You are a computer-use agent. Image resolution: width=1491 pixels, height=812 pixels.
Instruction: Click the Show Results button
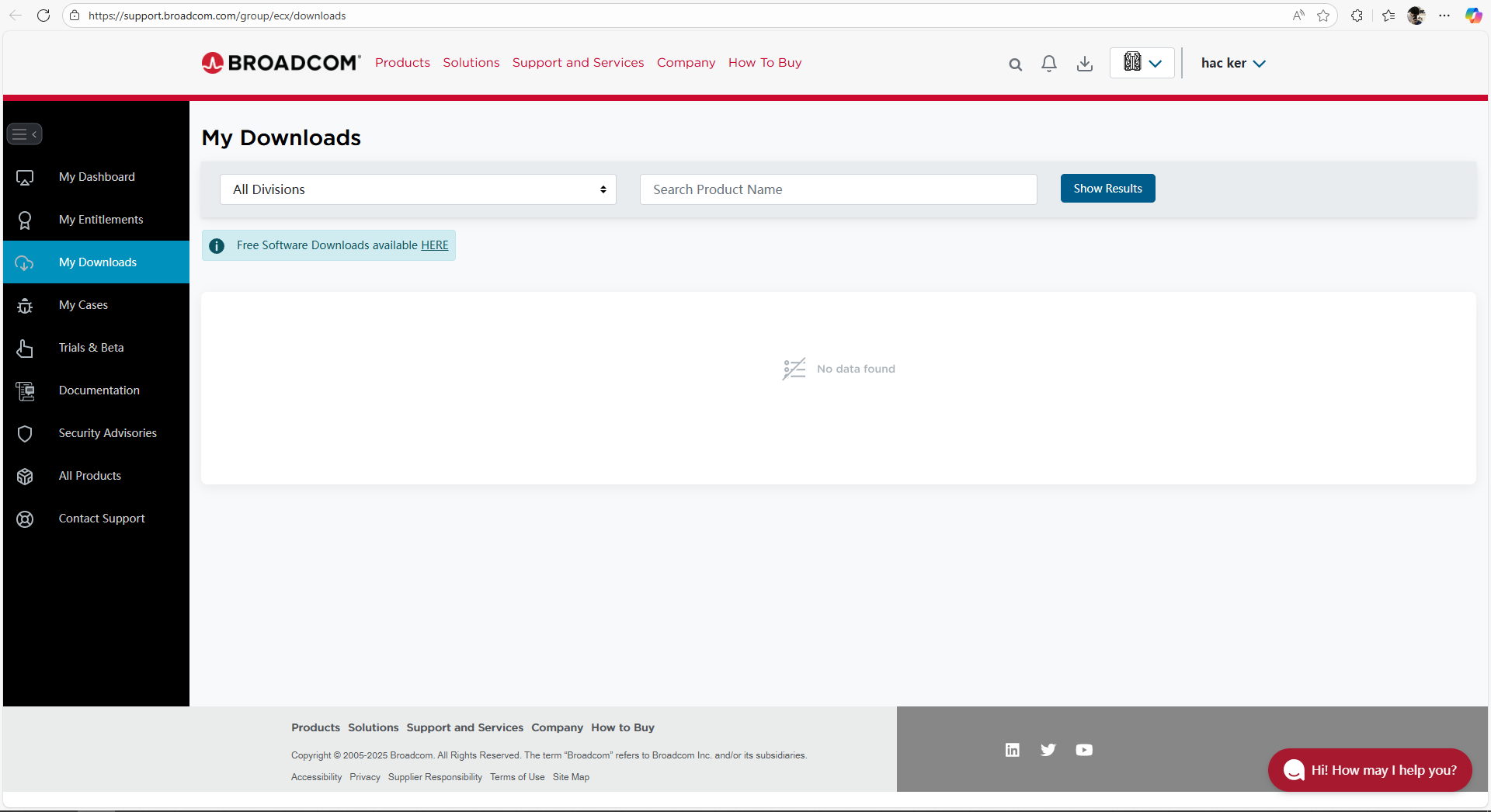(x=1107, y=189)
